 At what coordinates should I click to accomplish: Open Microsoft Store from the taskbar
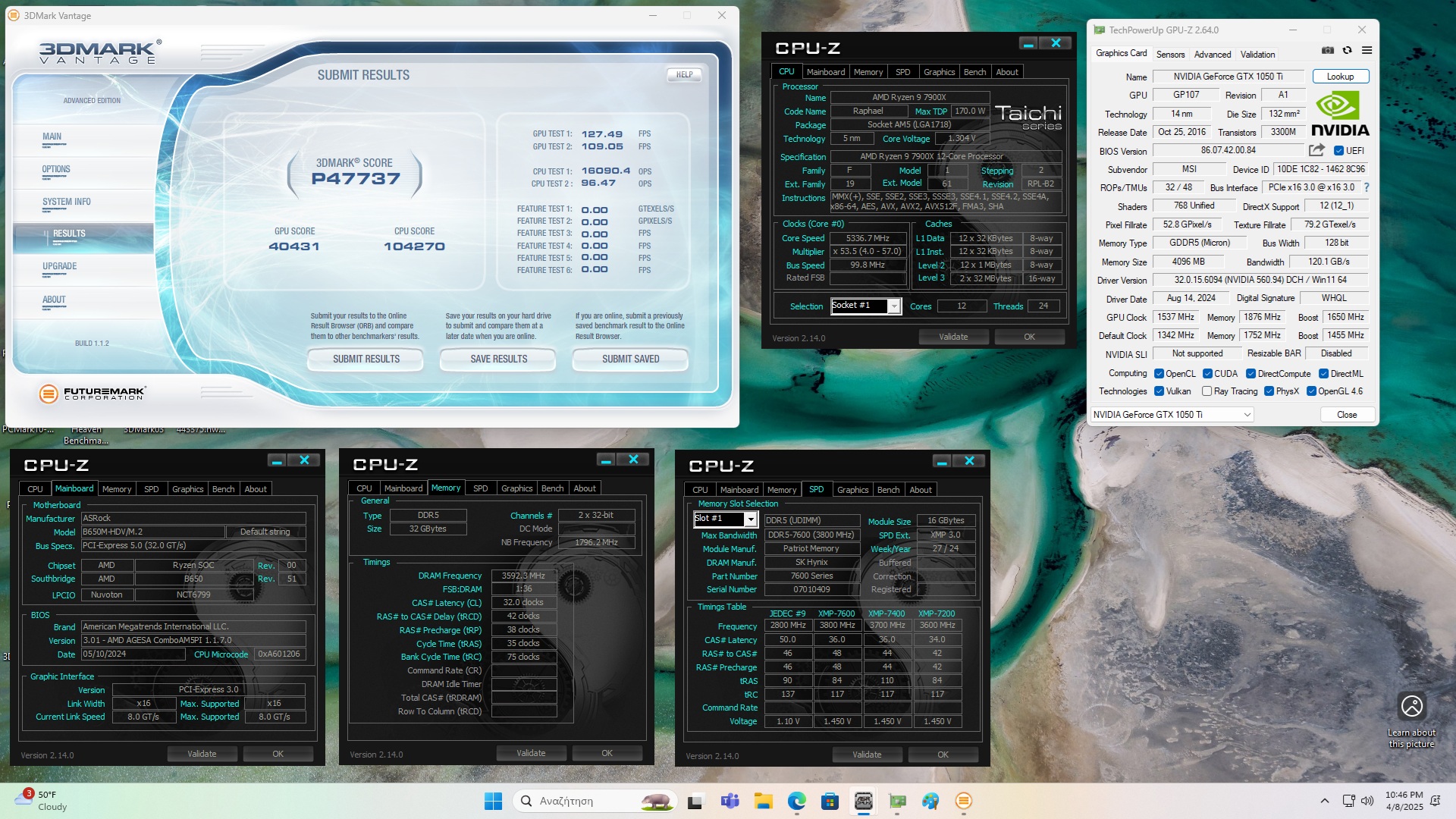coord(830,801)
